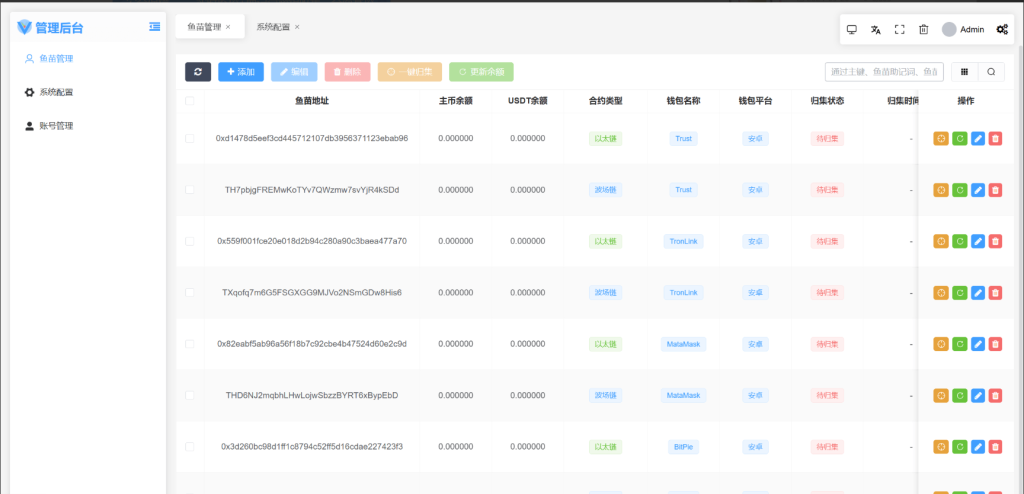Check the 0x82eabf5ab row checkbox
The width and height of the screenshot is (1024, 494).
point(189,344)
